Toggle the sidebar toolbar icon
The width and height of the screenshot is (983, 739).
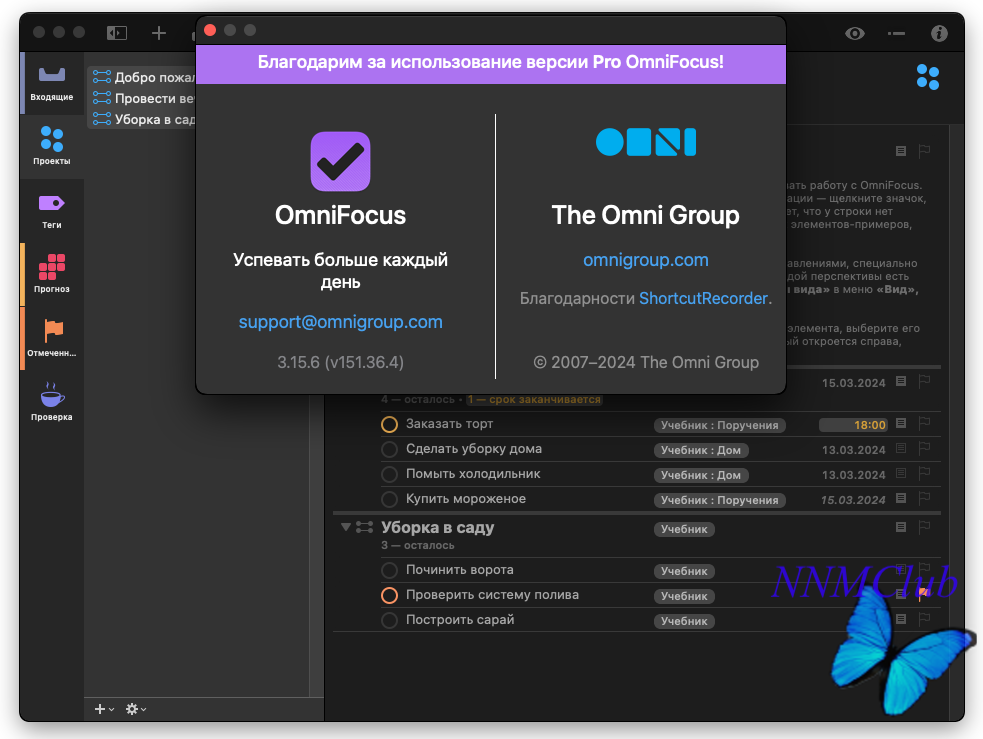pos(117,33)
